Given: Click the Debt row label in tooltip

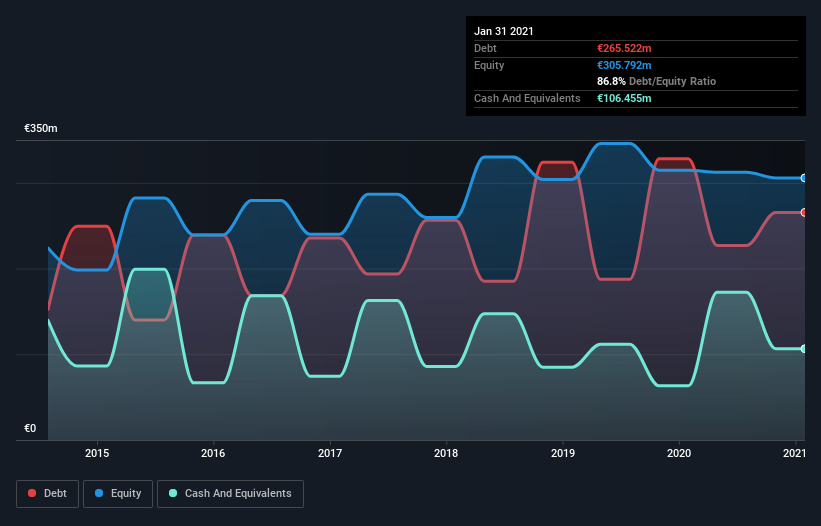Looking at the screenshot, I should pyautogui.click(x=485, y=49).
